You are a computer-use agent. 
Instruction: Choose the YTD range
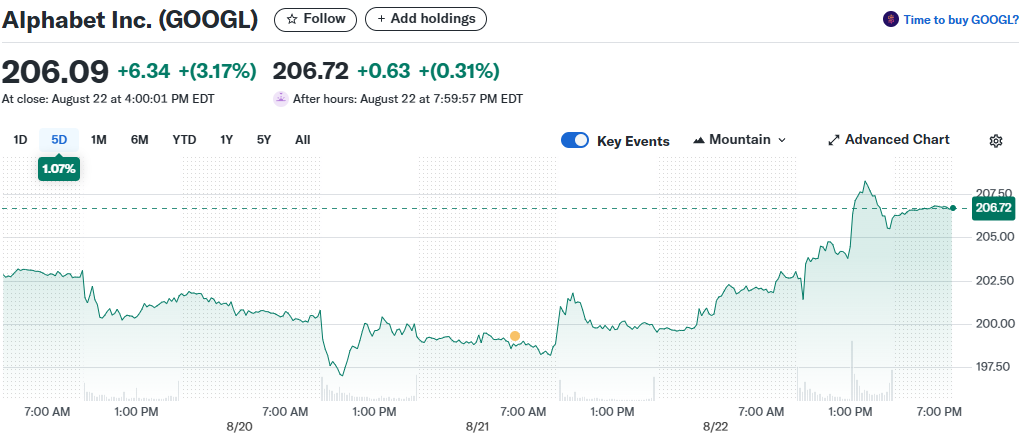coord(184,140)
